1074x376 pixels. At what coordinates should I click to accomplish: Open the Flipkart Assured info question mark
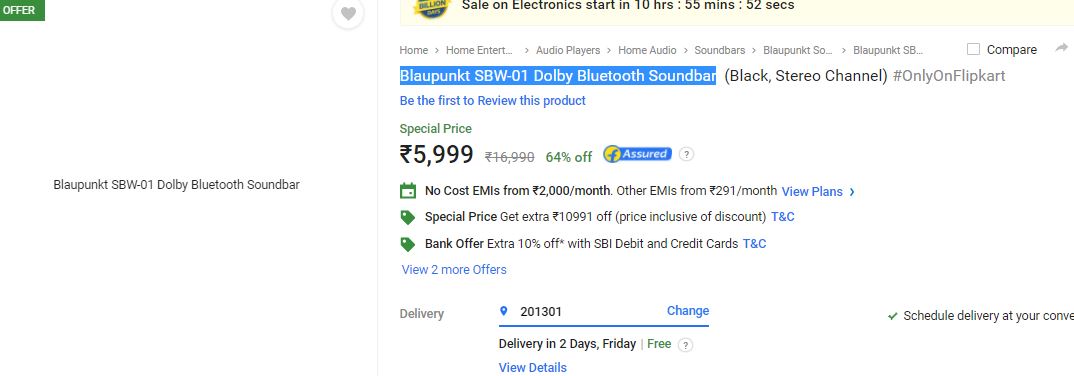(x=686, y=154)
